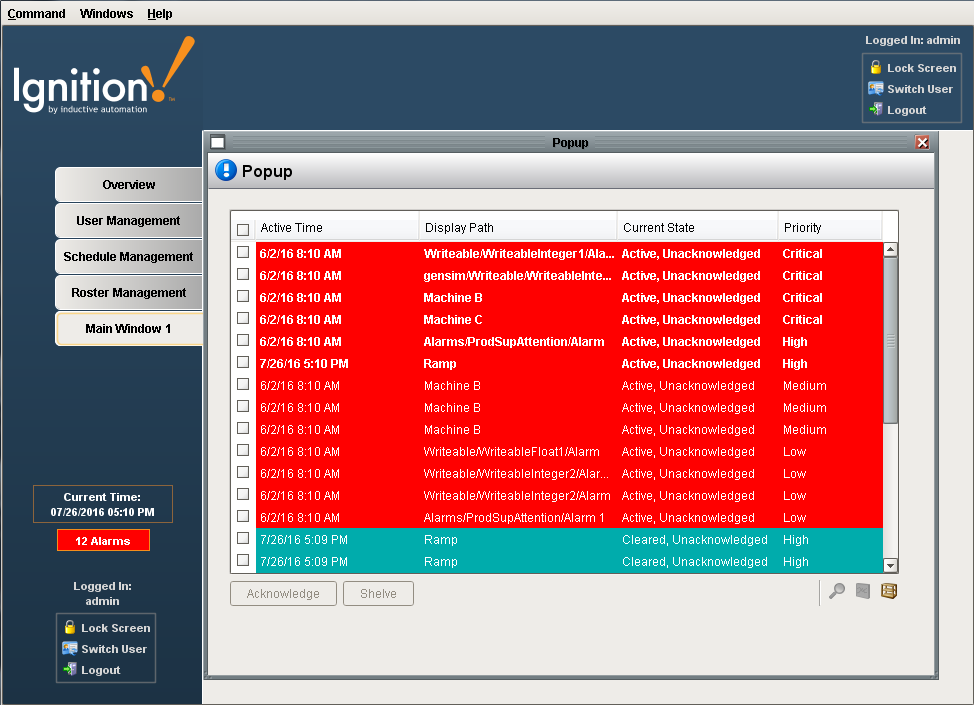Check the box for the Machine C alarm

[x=243, y=319]
